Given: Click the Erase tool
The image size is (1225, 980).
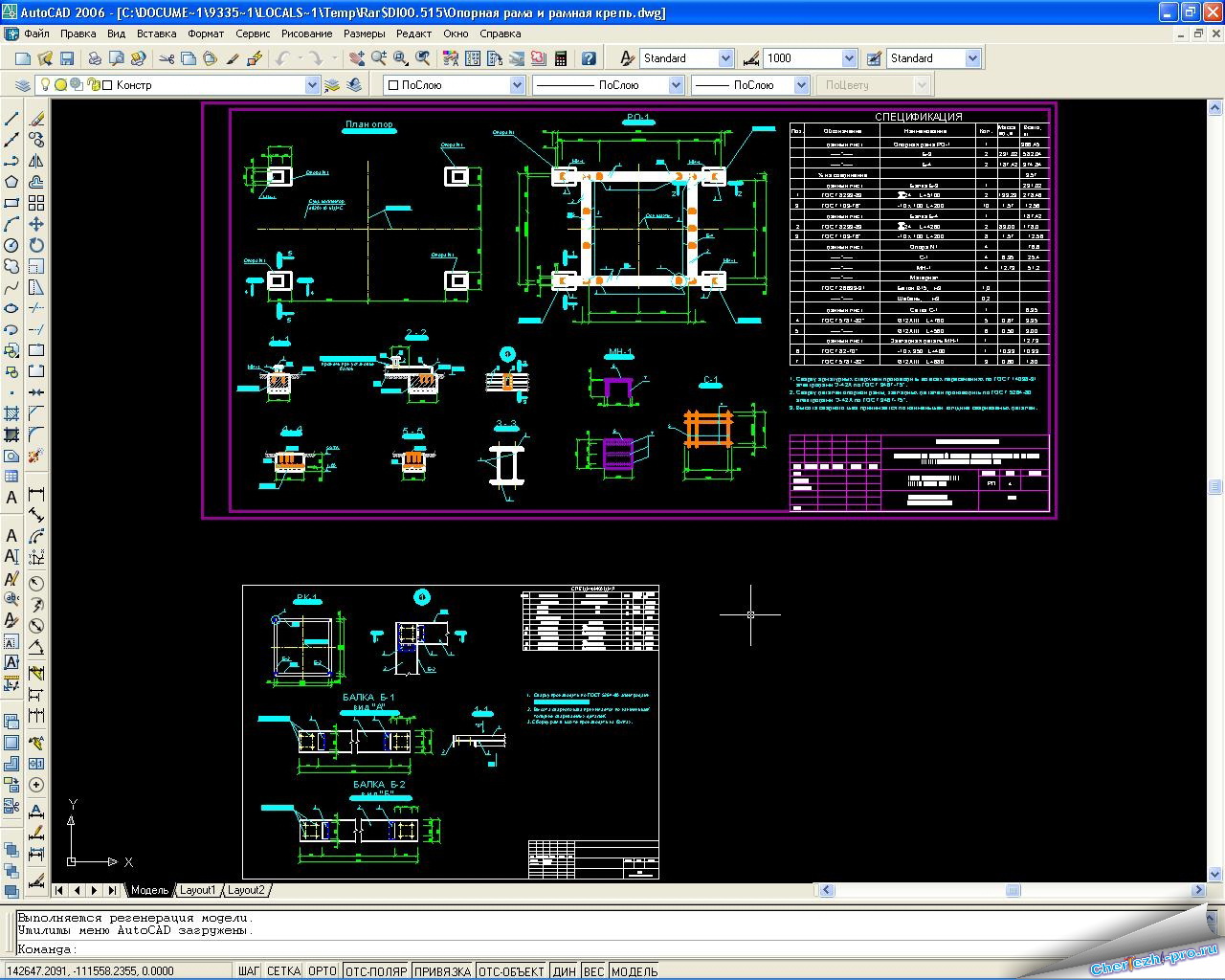Looking at the screenshot, I should pyautogui.click(x=36, y=120).
